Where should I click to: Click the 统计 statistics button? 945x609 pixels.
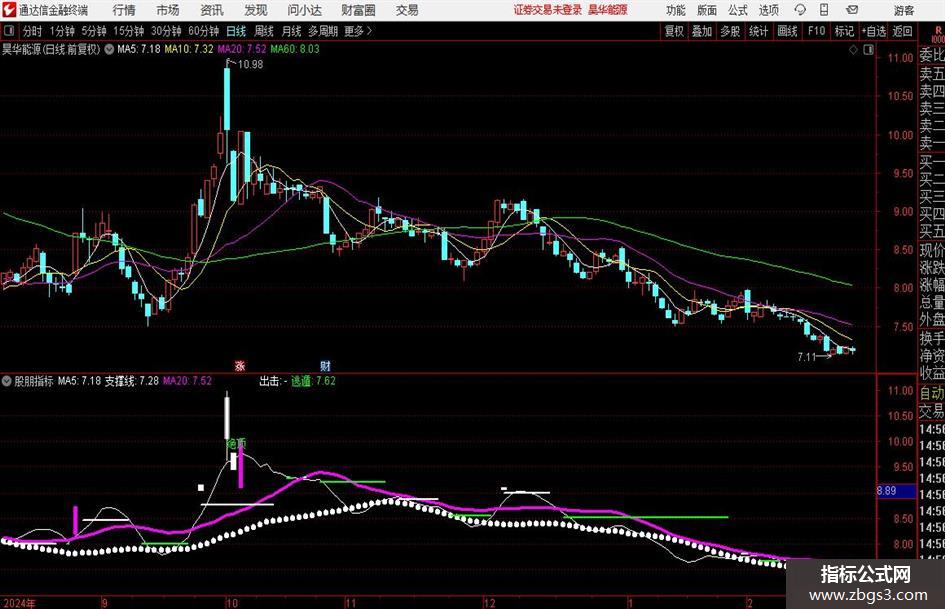758,31
